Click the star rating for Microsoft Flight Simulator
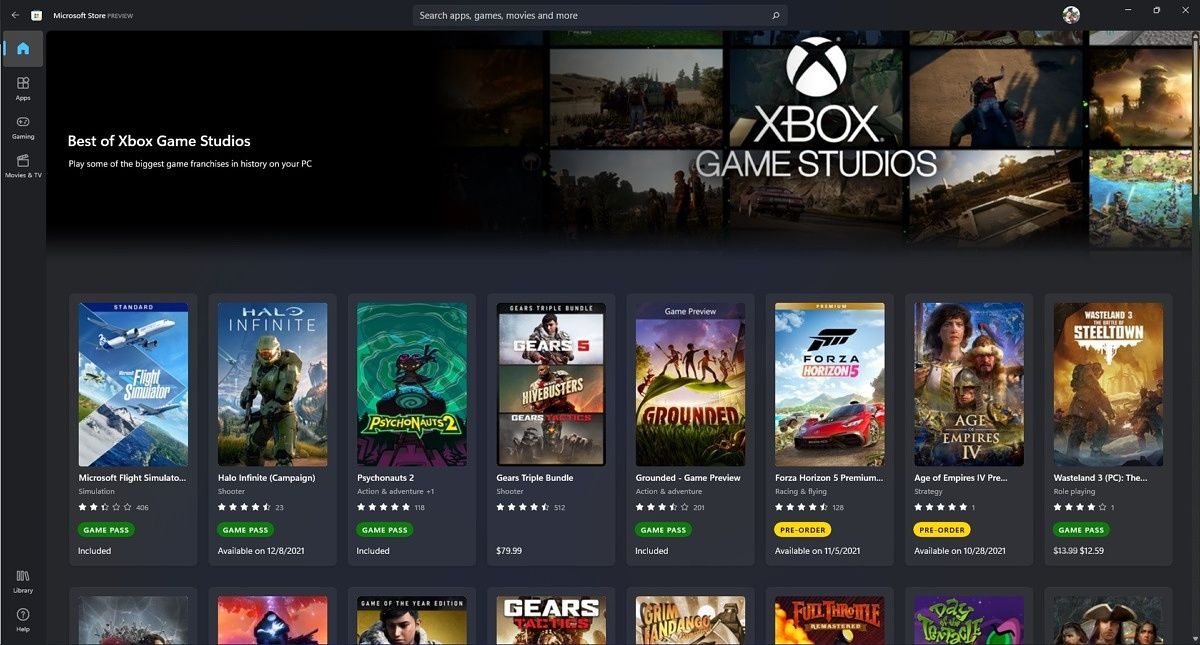 point(105,508)
